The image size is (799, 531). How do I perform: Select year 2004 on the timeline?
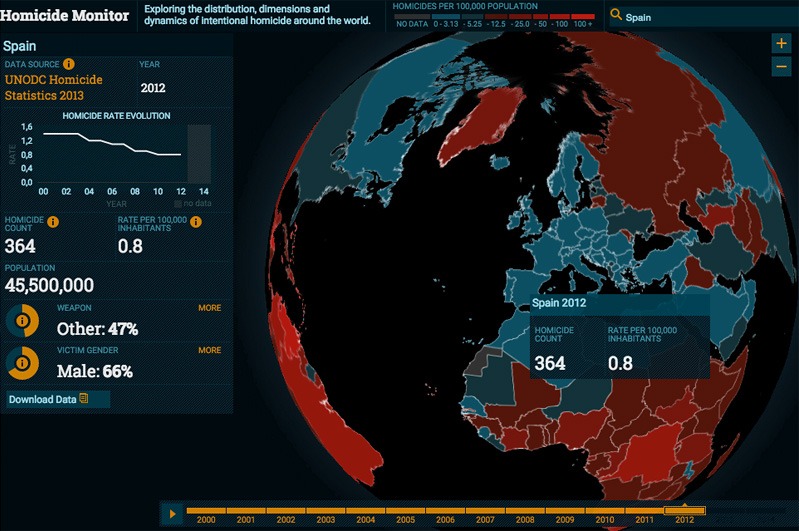(365, 516)
